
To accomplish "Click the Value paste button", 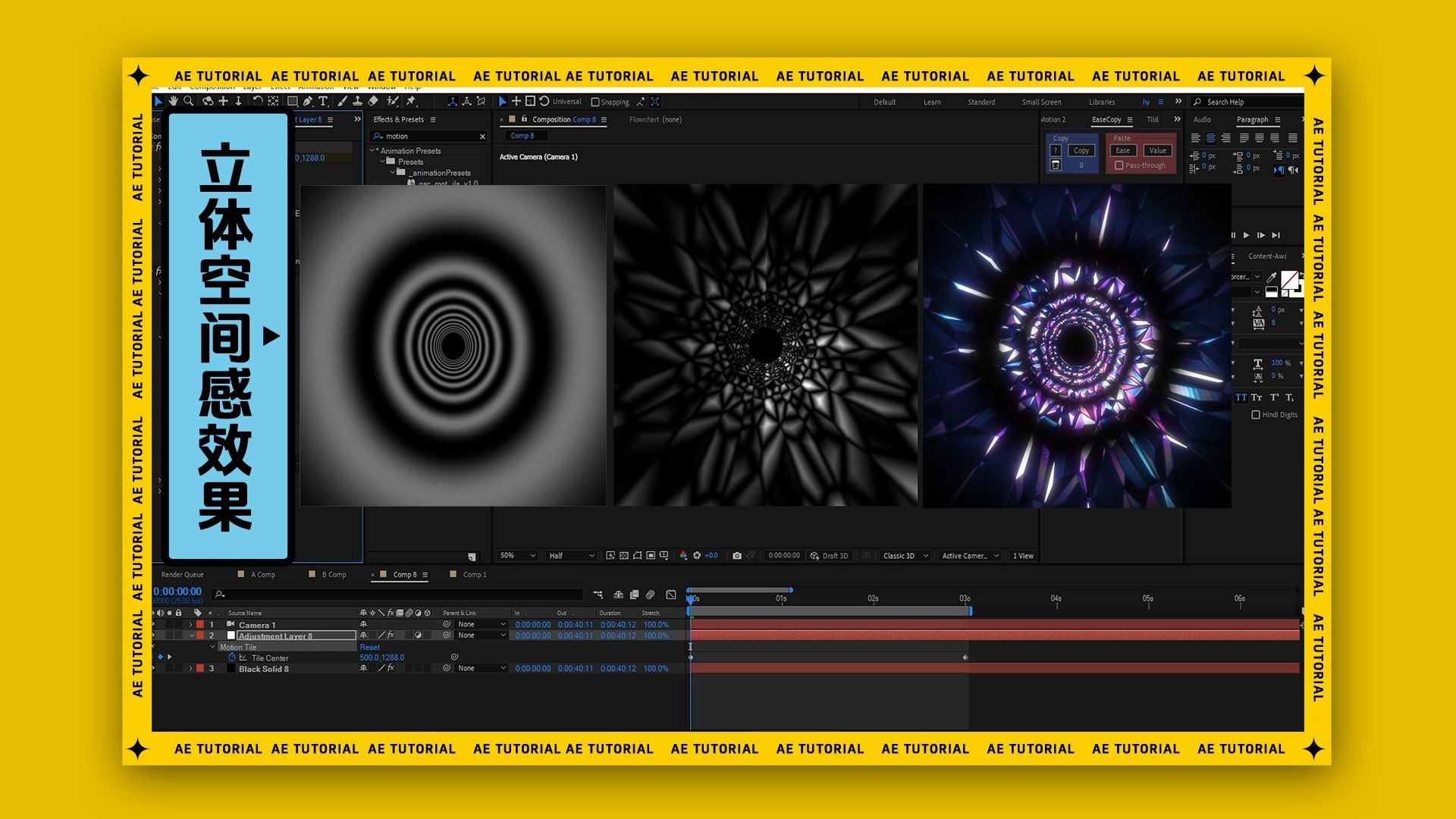I will [1157, 150].
